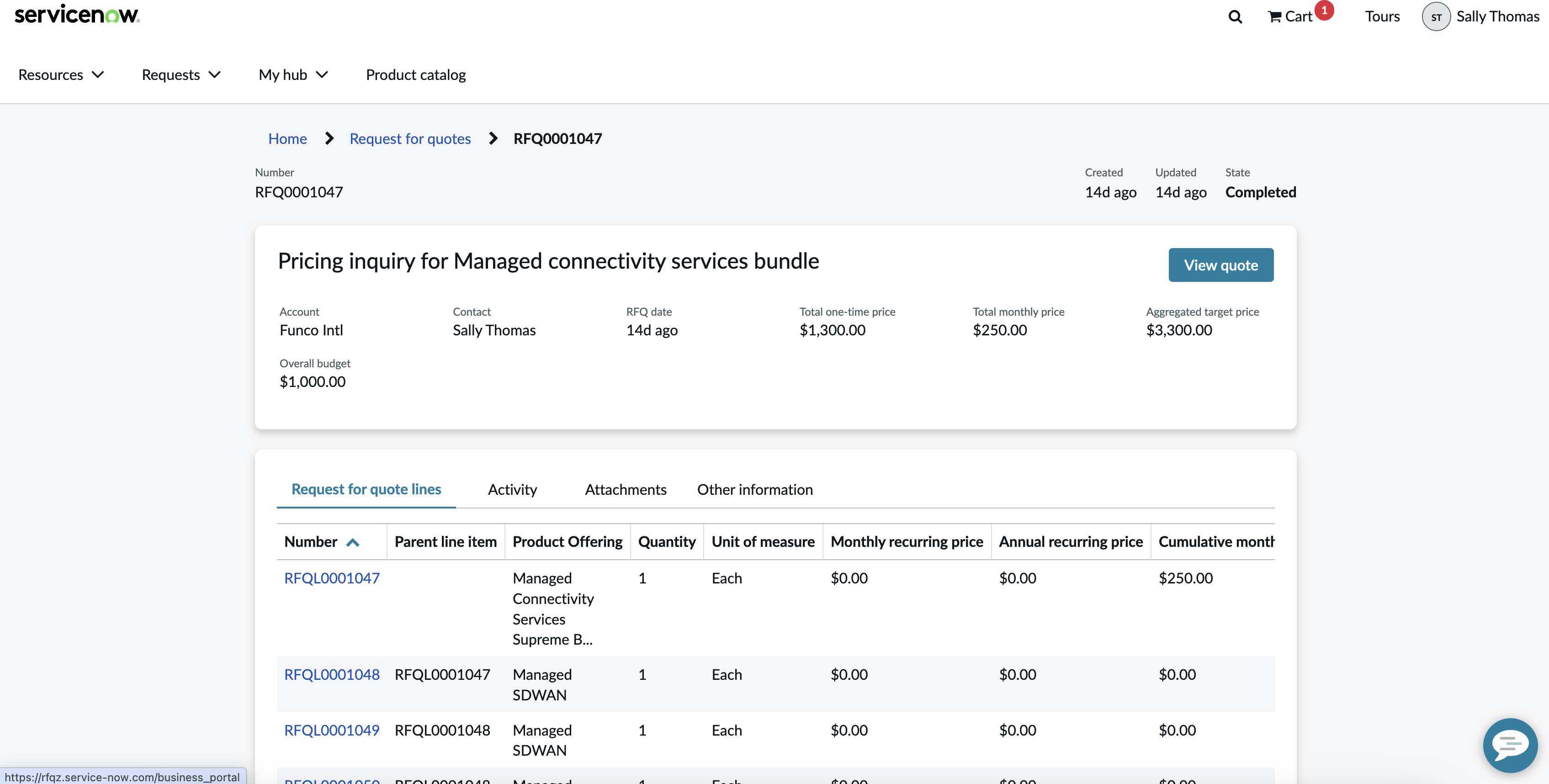Switch to Other information tab
The height and width of the screenshot is (784, 1549).
click(755, 489)
